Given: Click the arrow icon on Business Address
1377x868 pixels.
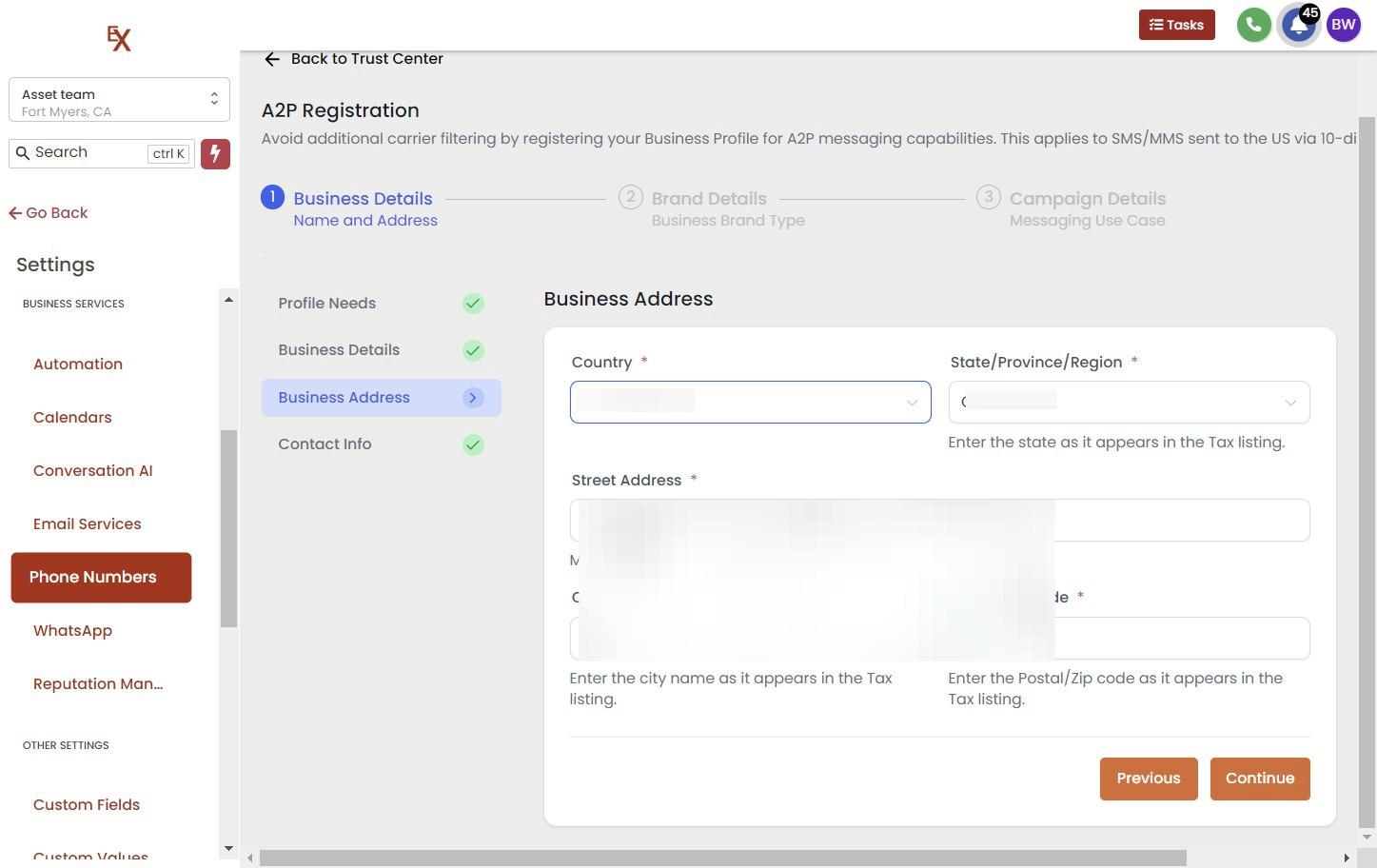Looking at the screenshot, I should coord(473,398).
